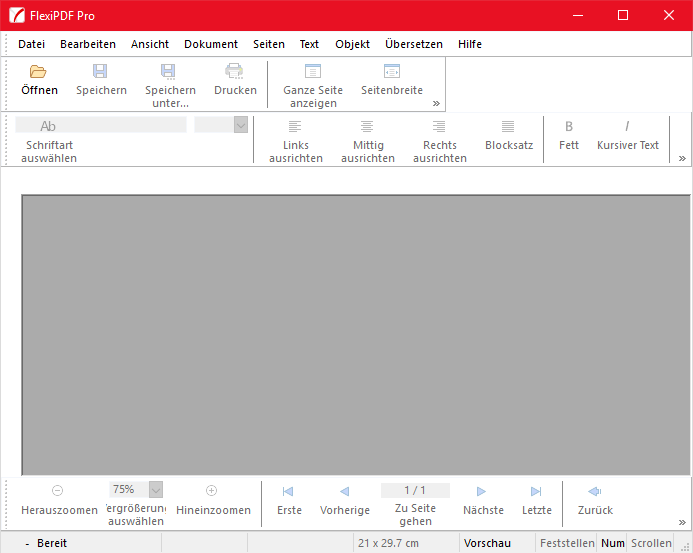Toggle Blocksatz justified alignment
This screenshot has width=693, height=553.
coord(508,127)
